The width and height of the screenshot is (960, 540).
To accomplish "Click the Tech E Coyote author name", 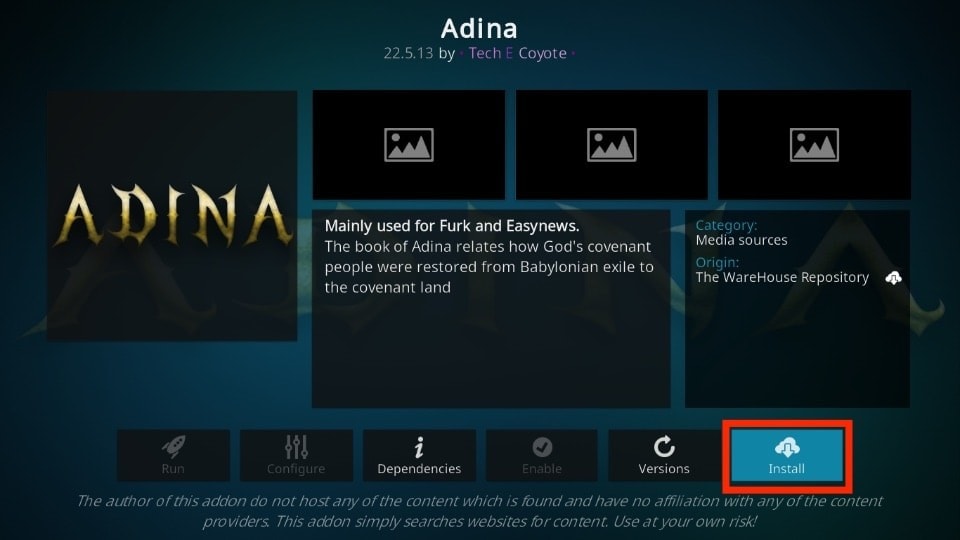I will pyautogui.click(x=517, y=53).
